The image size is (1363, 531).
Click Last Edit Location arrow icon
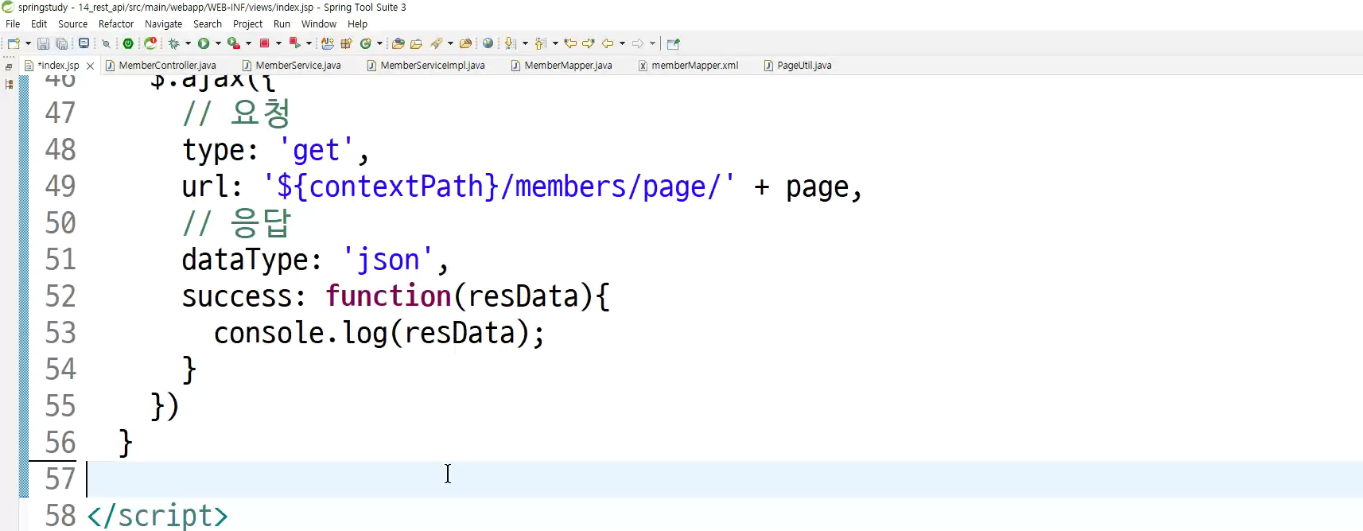click(570, 43)
